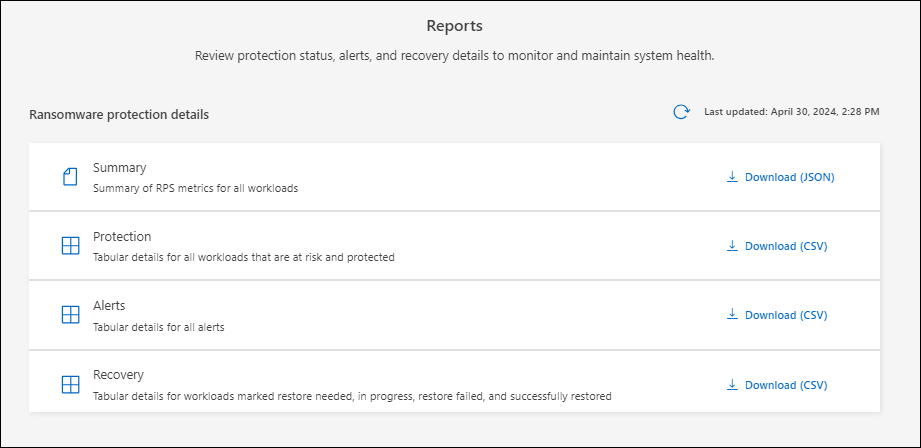Click the Last updated timestamp text

point(792,112)
